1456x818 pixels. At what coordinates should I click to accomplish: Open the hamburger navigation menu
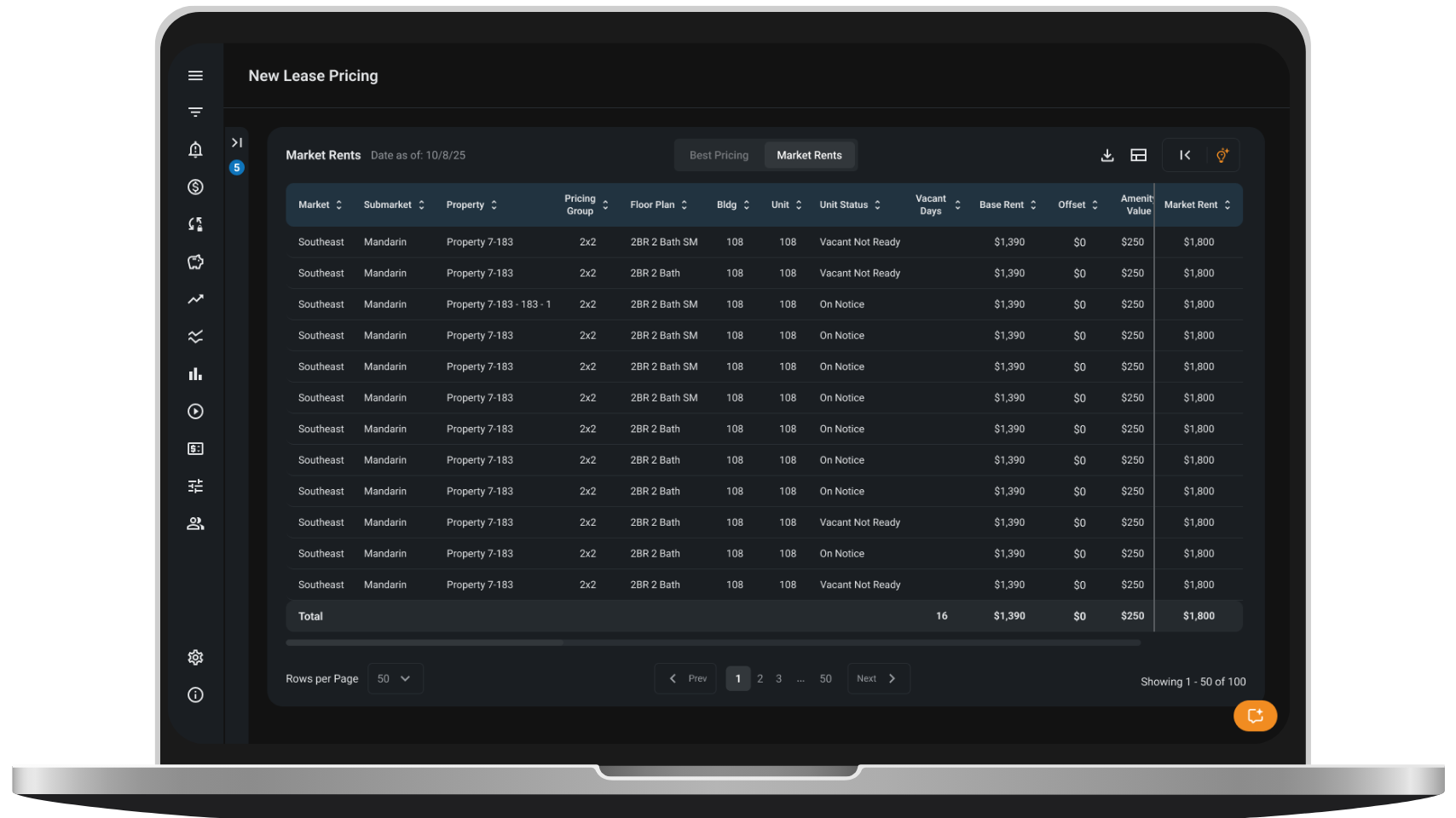tap(195, 75)
